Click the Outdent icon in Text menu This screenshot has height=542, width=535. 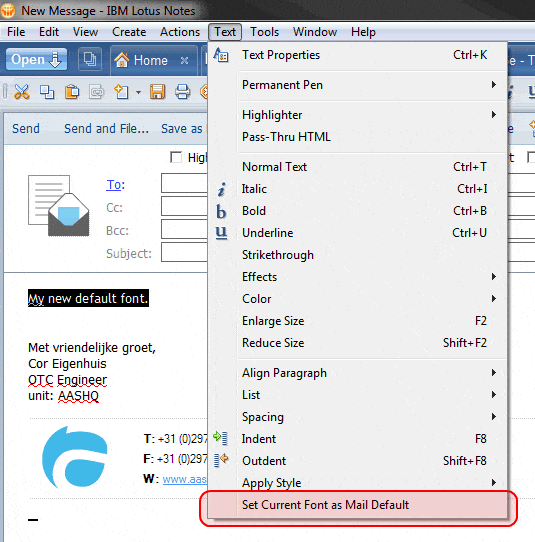[x=221, y=460]
